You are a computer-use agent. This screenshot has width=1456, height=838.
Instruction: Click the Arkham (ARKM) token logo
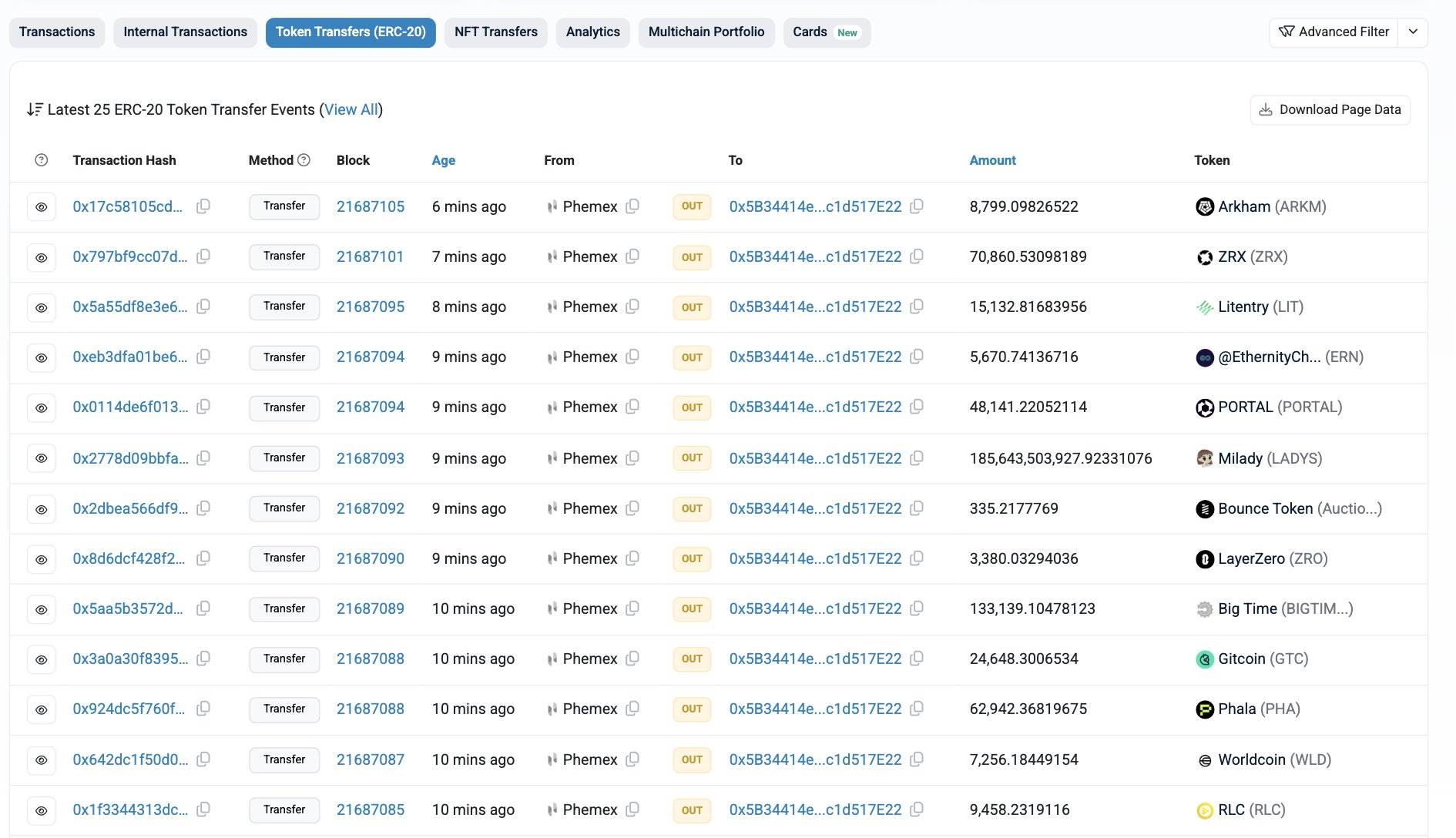pyautogui.click(x=1206, y=206)
